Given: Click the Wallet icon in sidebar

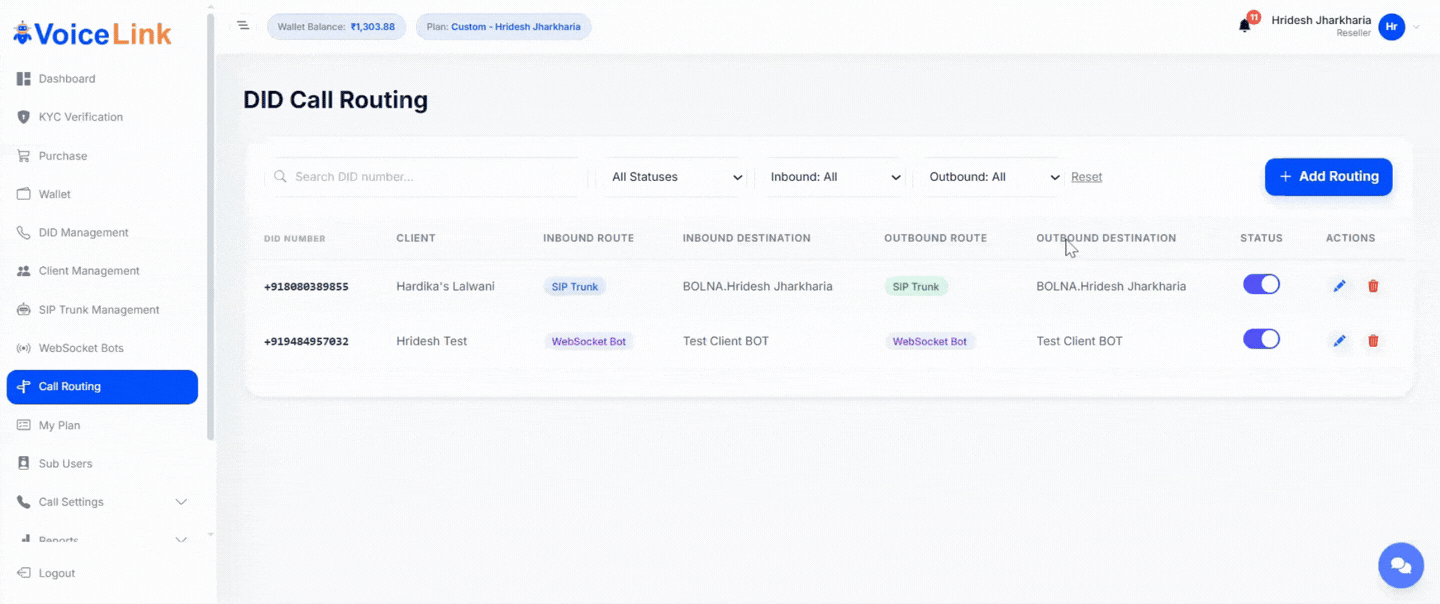Looking at the screenshot, I should pyautogui.click(x=24, y=194).
